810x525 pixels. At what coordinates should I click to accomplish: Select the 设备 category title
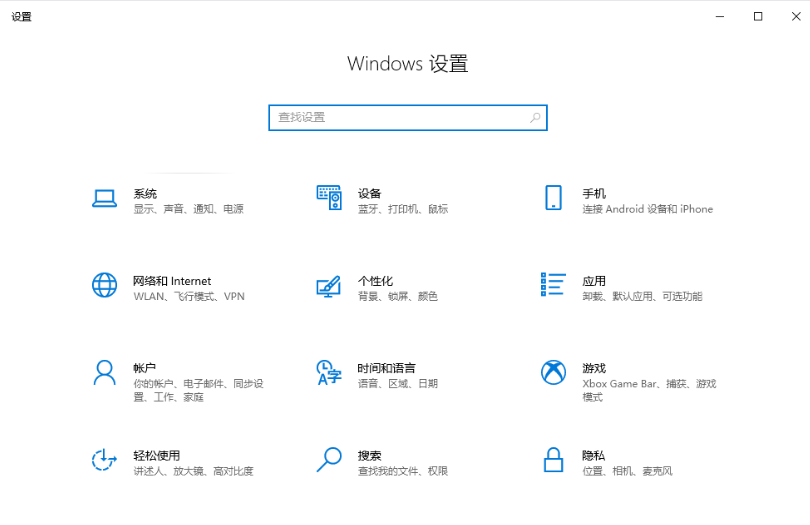pyautogui.click(x=369, y=194)
